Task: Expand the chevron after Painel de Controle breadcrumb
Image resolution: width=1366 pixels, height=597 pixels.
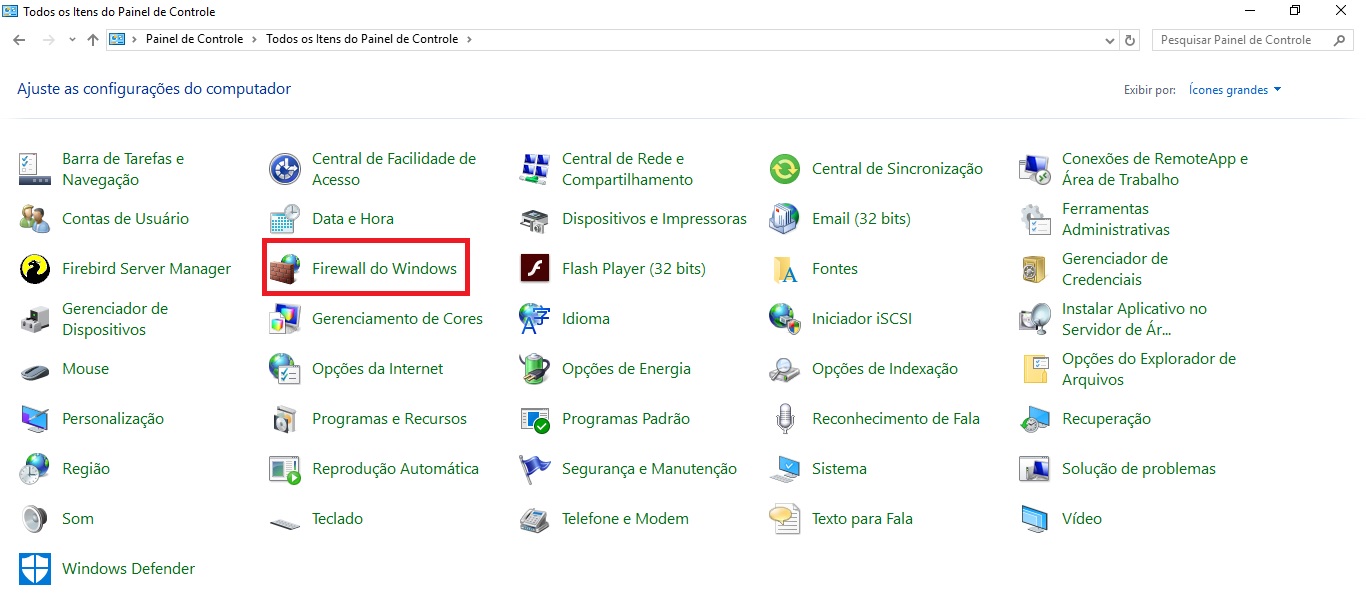Action: coord(255,39)
